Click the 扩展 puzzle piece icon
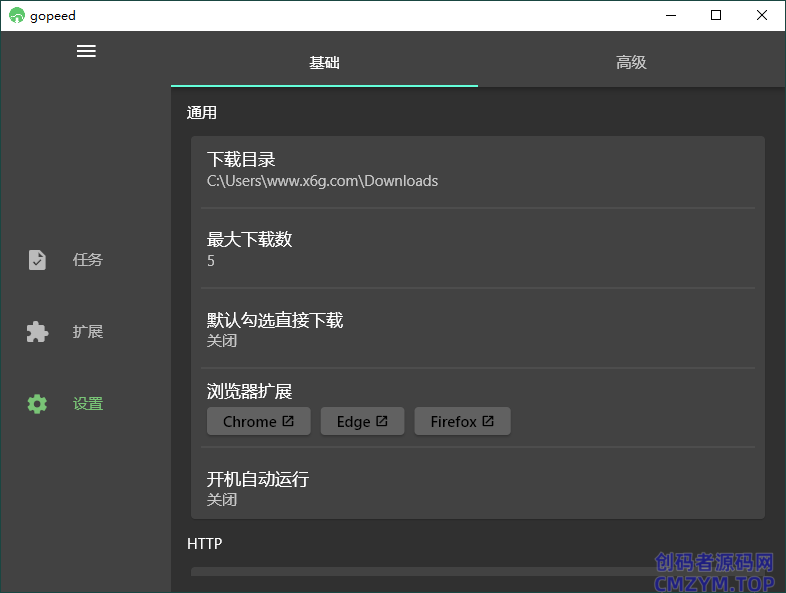Screen dimensions: 786x593 [37, 332]
